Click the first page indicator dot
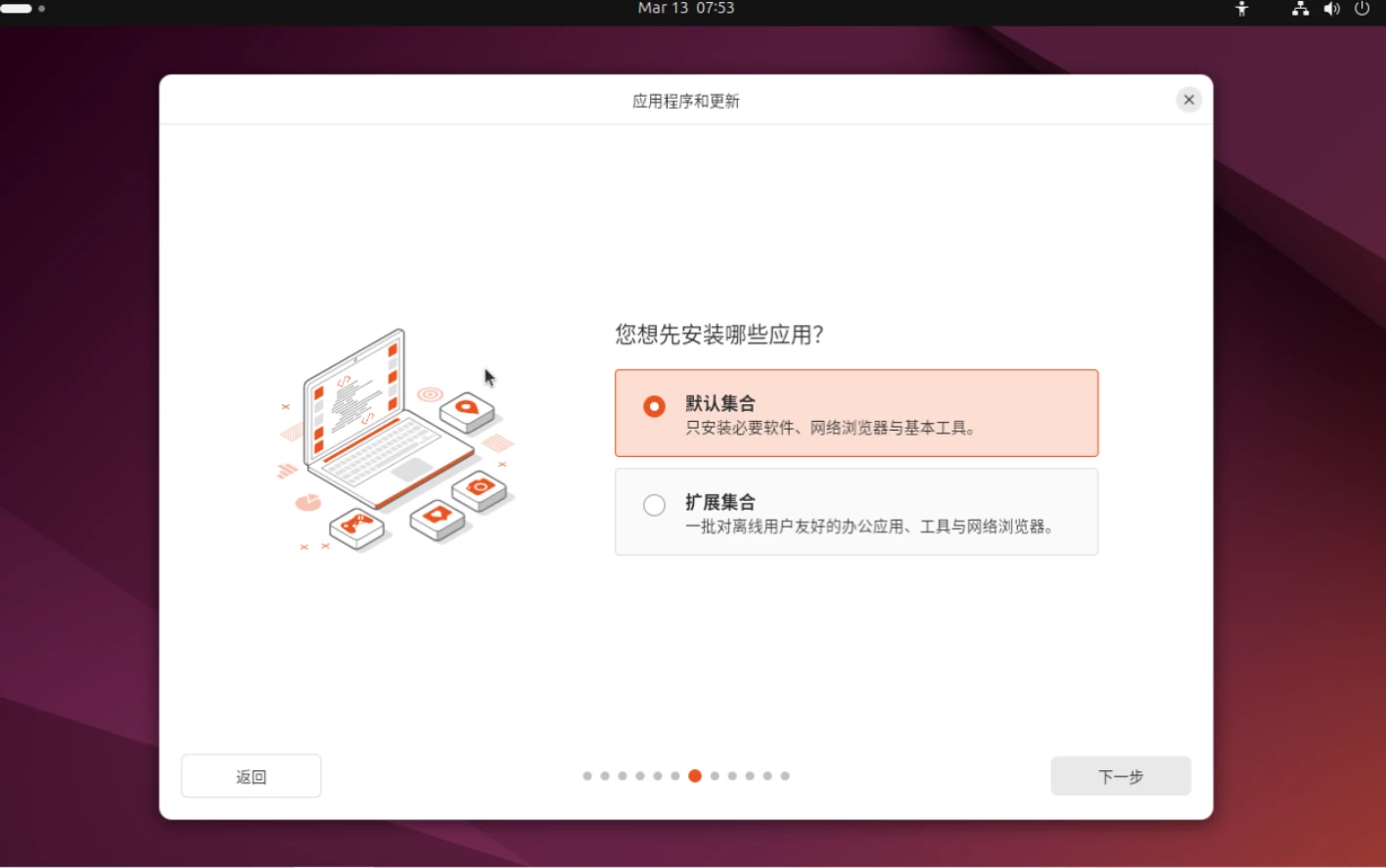This screenshot has height=868, width=1386. 587,776
